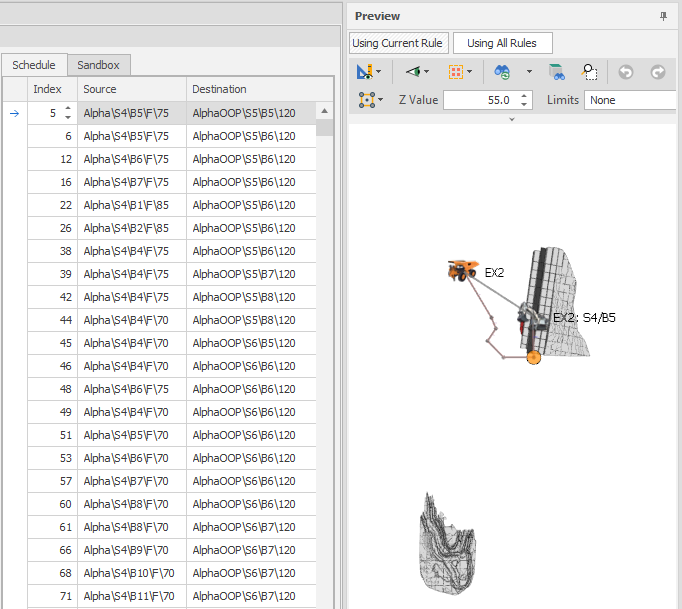Expand the chevron below the preview toolbar
This screenshot has width=682, height=609.
(512, 119)
